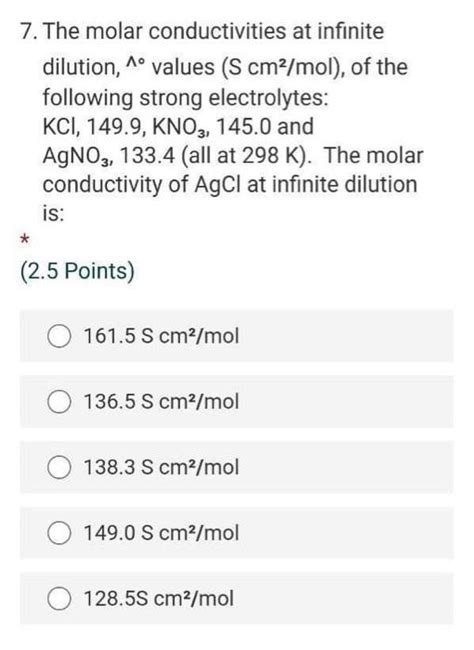The width and height of the screenshot is (474, 650).
Task: Click the red required asterisk
Action: coord(25,239)
